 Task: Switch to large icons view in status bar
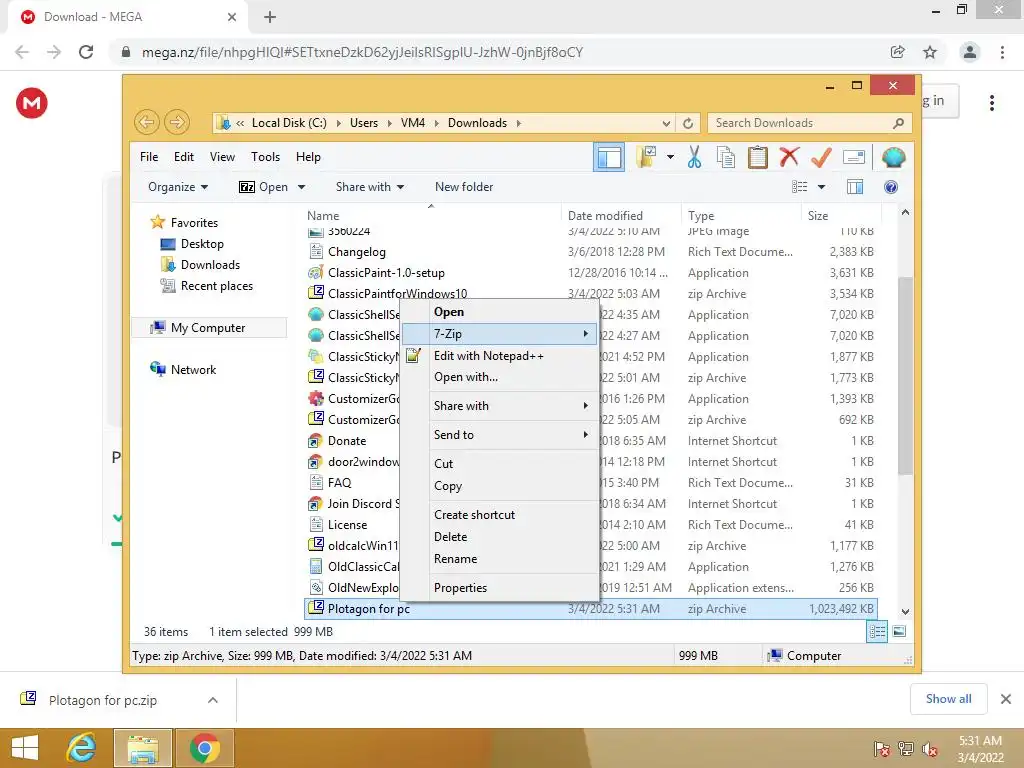point(899,632)
